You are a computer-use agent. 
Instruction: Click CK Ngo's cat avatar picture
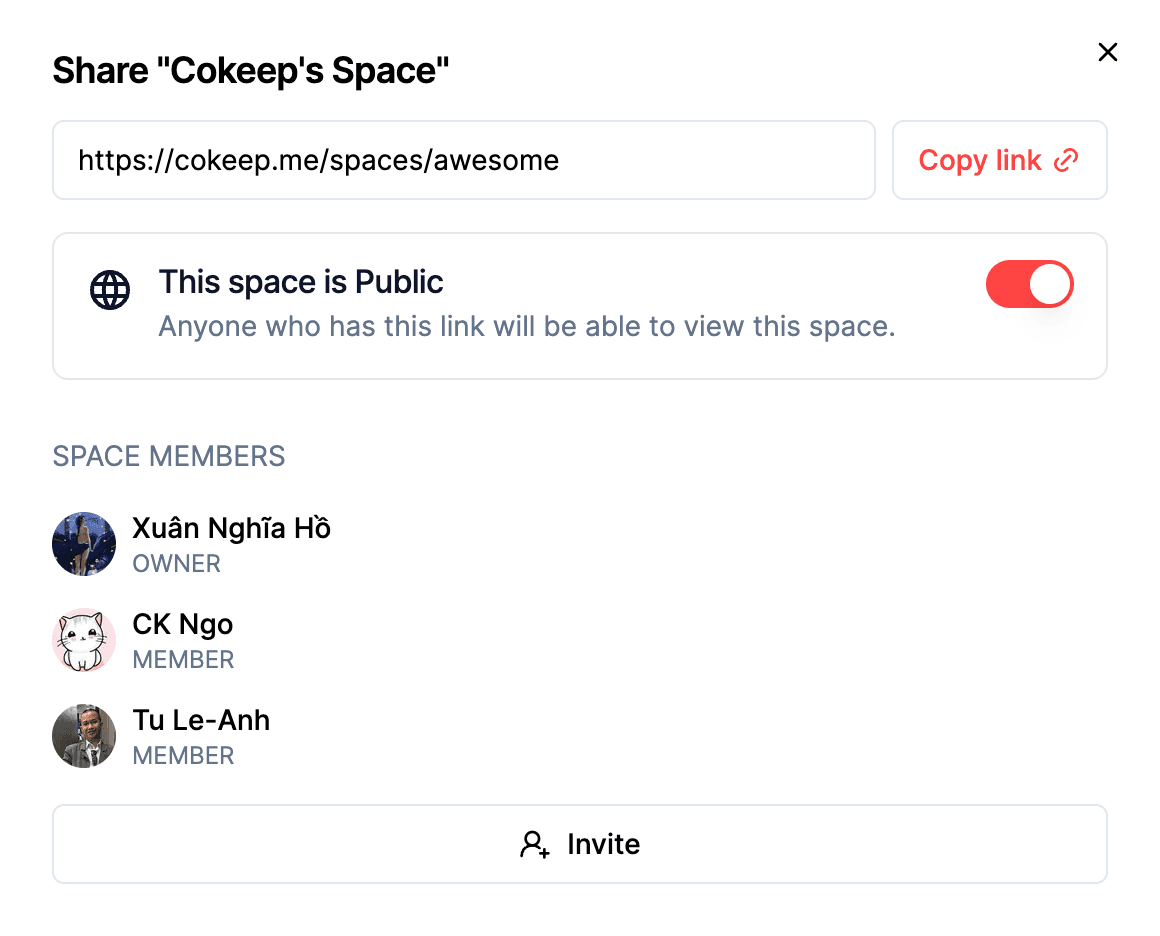pyautogui.click(x=84, y=640)
